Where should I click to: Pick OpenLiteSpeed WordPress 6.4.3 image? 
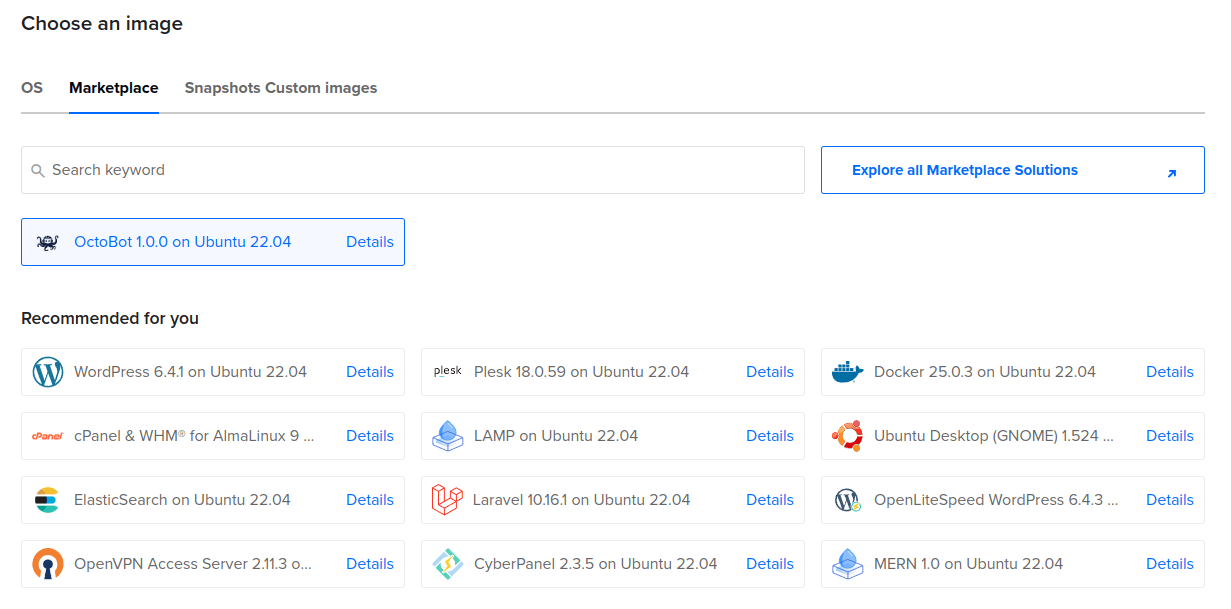(1013, 500)
